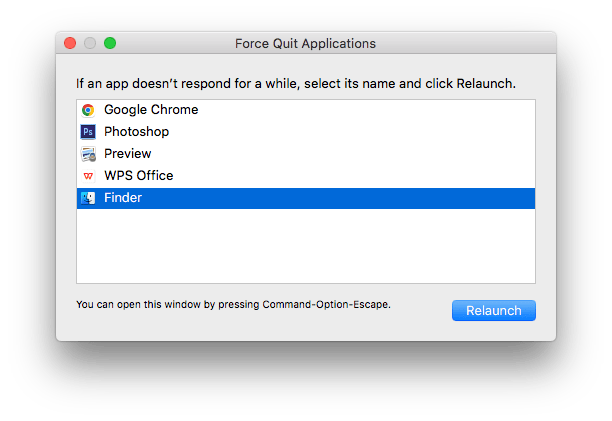Click empty area below Finder row
Image resolution: width=612 pixels, height=421 pixels.
coord(306,245)
